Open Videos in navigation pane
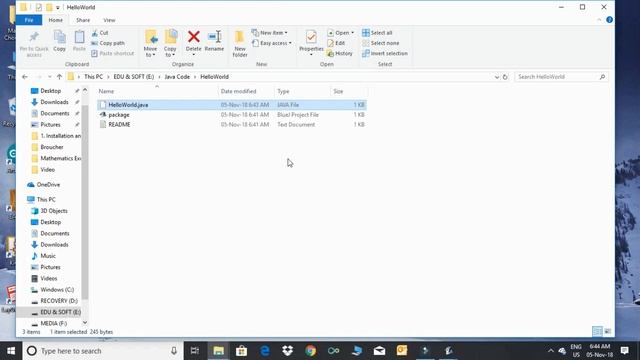 coord(49,278)
